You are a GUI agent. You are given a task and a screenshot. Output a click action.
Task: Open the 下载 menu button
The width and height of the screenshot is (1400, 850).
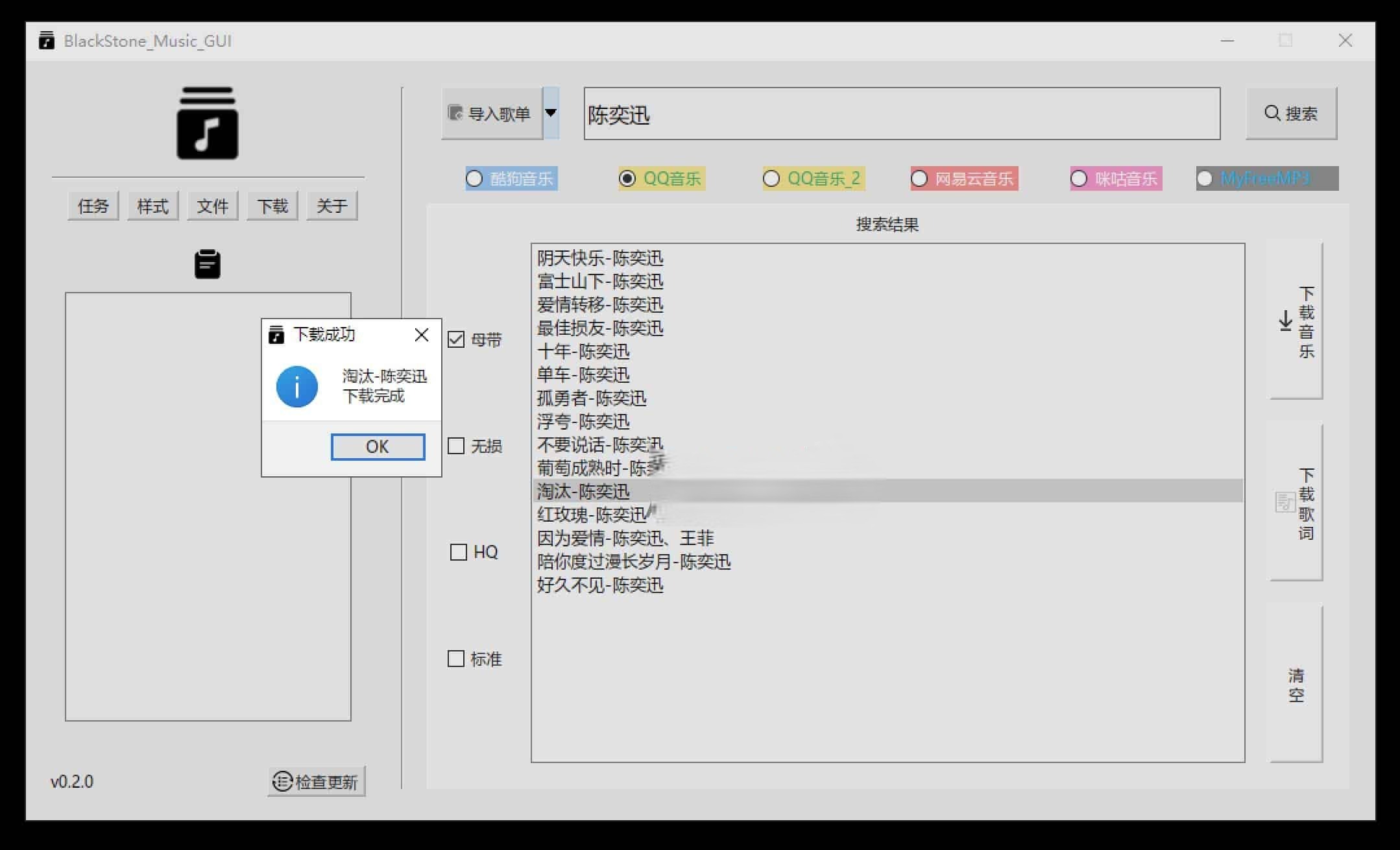coord(272,206)
